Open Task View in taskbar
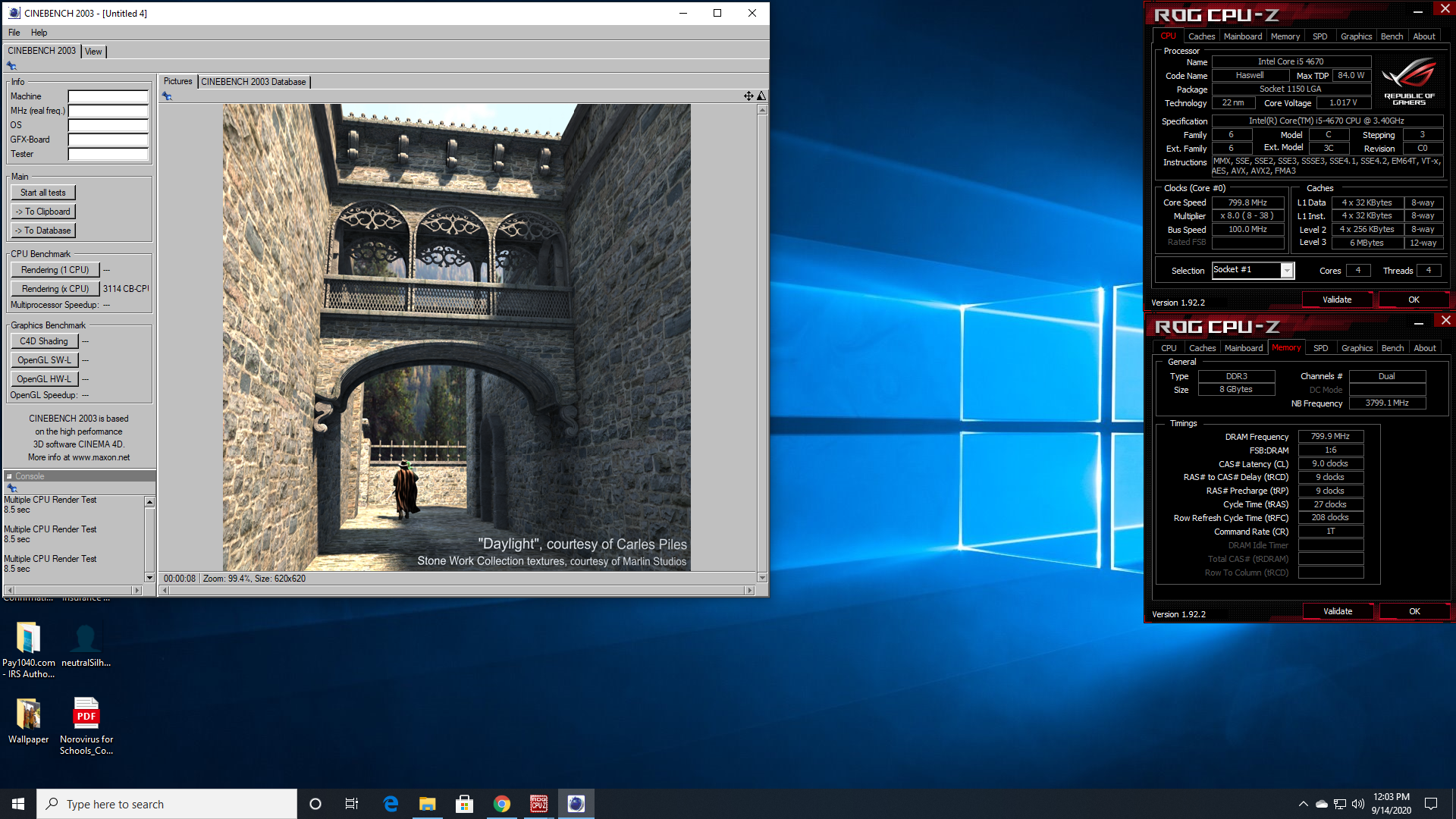Screen dimensions: 1456x819 (352, 804)
